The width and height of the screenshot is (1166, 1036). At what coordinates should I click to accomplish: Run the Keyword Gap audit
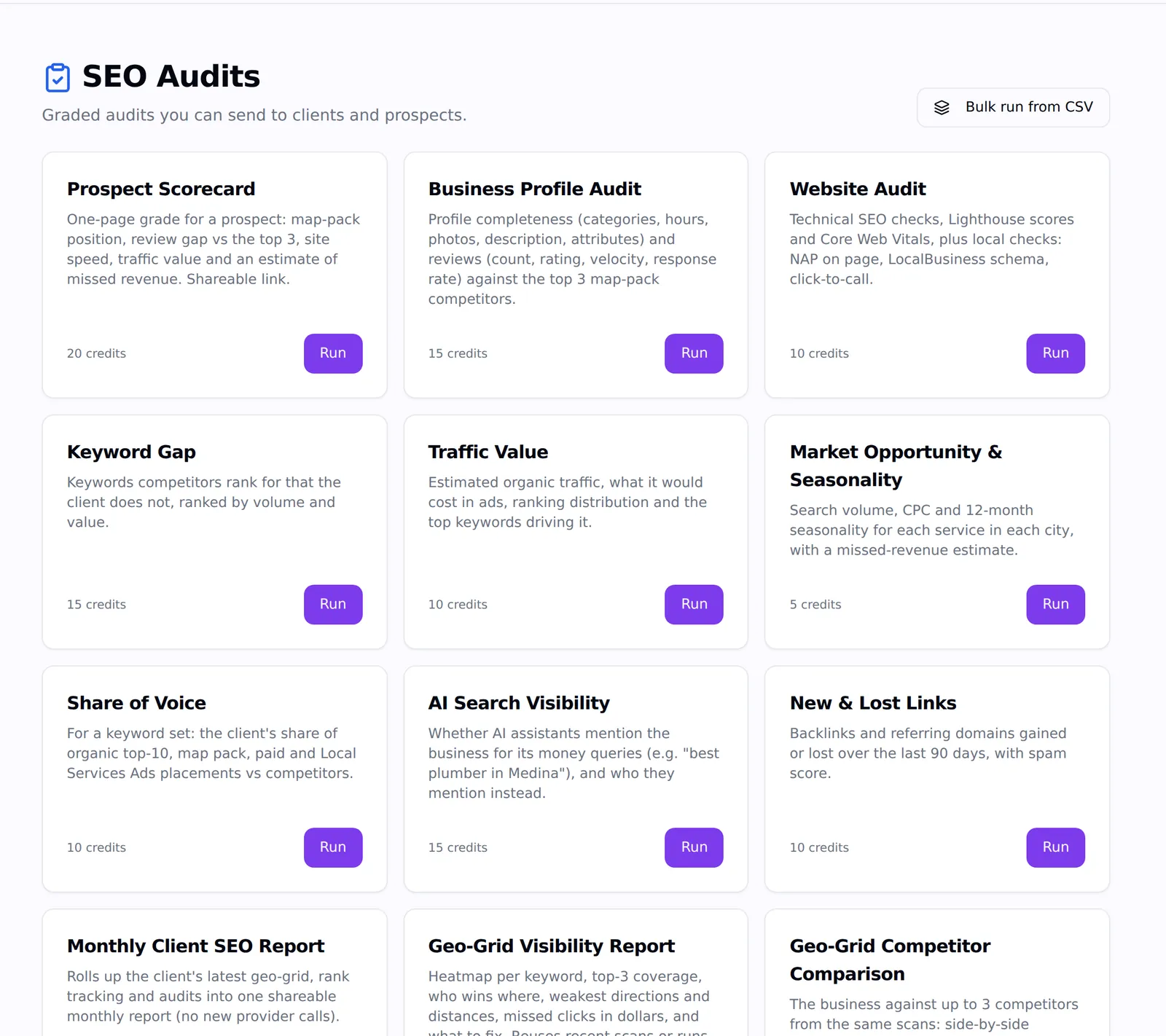point(333,604)
